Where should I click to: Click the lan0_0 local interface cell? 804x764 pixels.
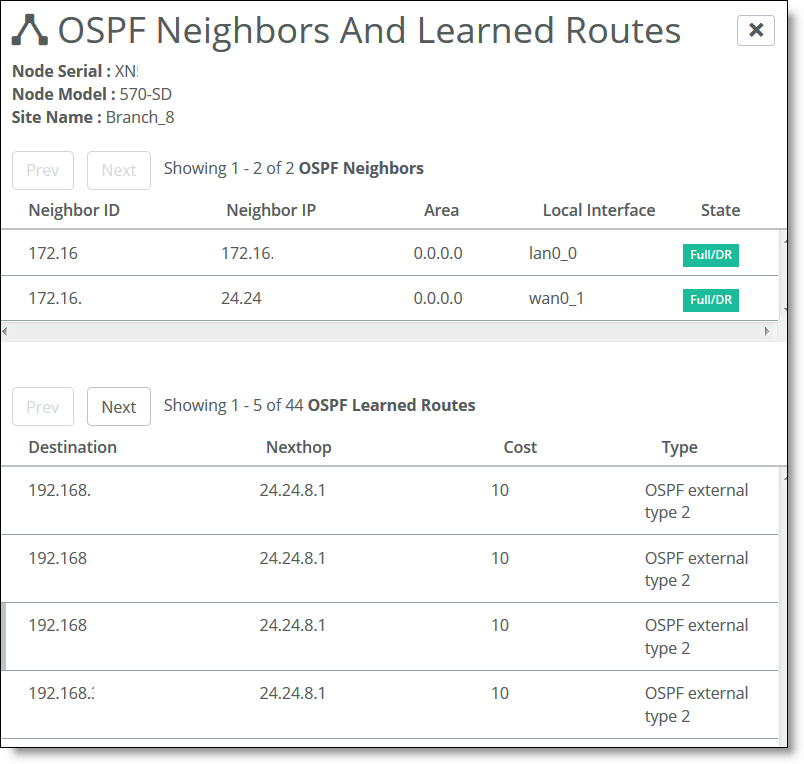coord(553,253)
